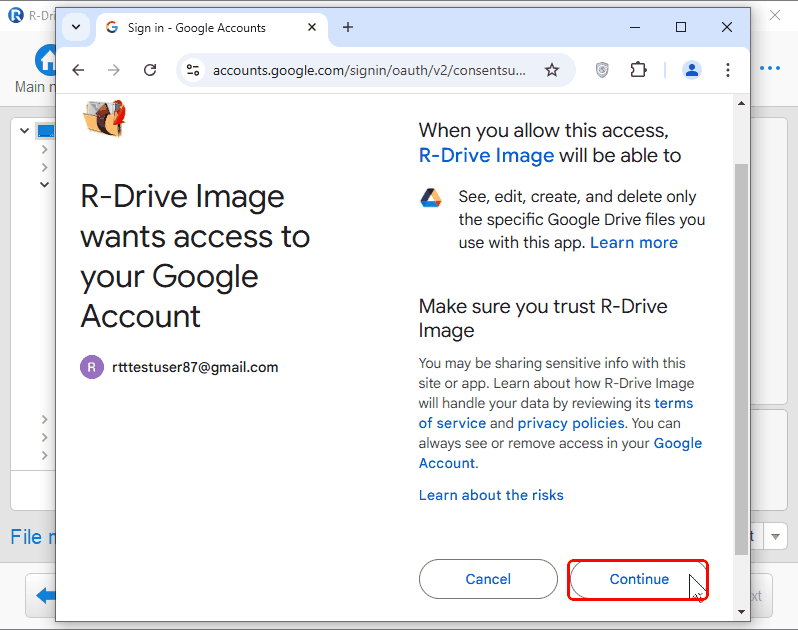Click the vertical scrollbar thumb
Viewport: 798px width, 630px height.
[742, 359]
